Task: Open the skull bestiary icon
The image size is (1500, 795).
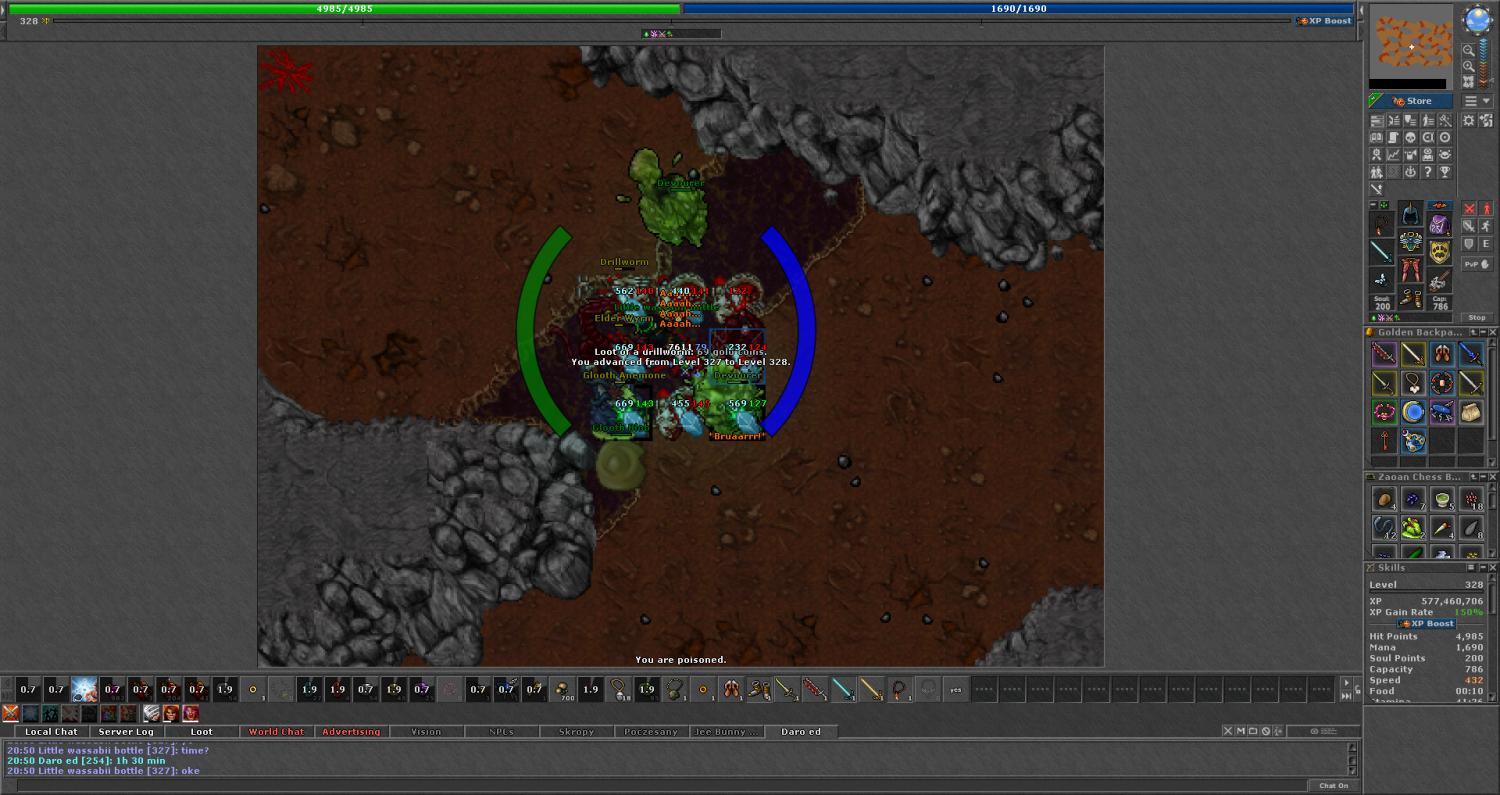Action: tap(1411, 137)
